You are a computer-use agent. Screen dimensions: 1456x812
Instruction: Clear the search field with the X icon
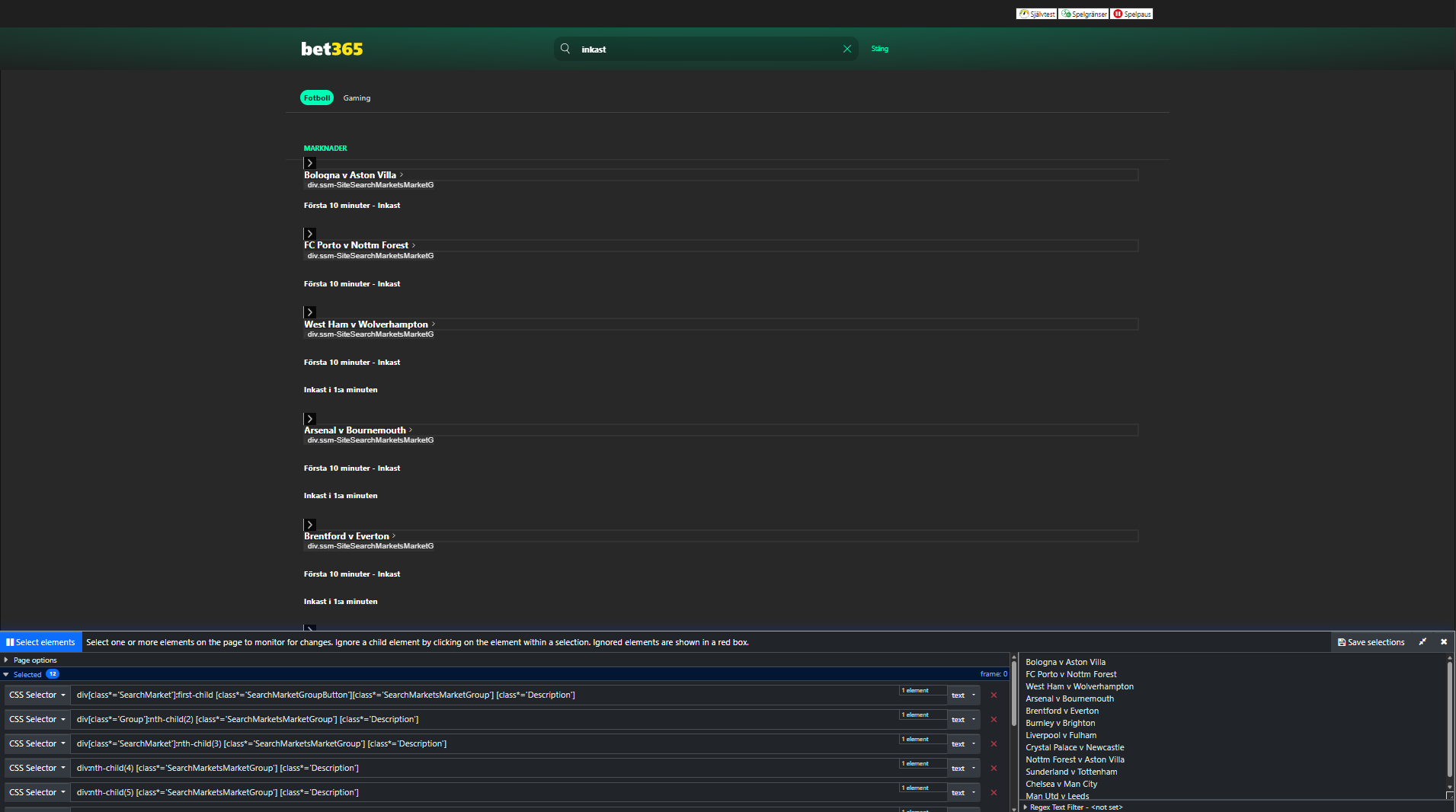[846, 49]
